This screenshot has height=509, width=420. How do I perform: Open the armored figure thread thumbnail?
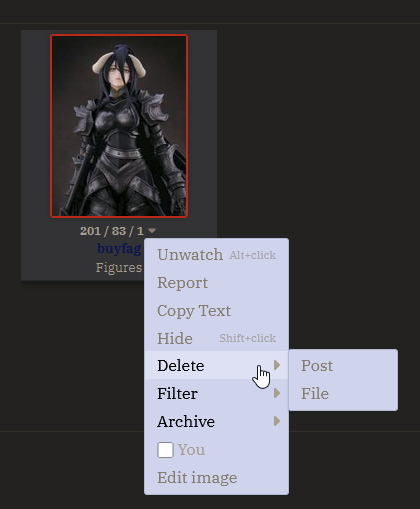tap(119, 126)
